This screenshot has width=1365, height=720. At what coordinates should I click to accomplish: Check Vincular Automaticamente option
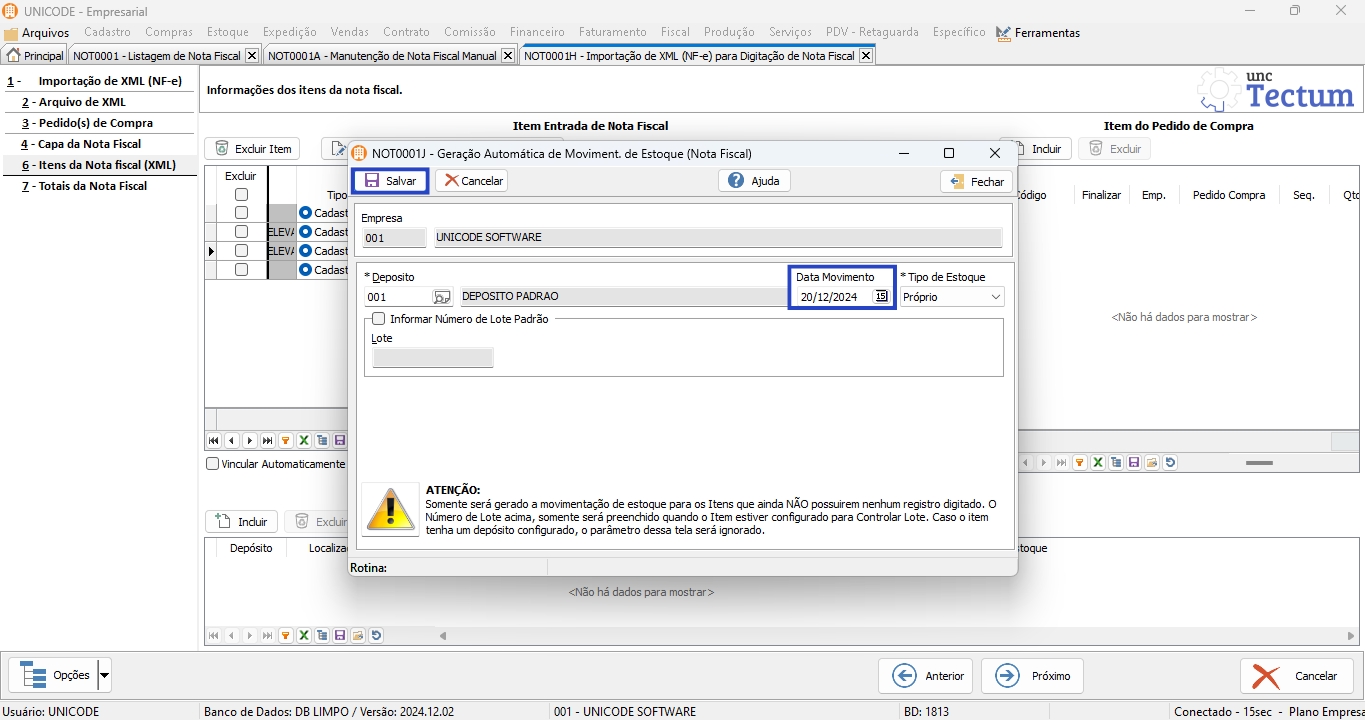[212, 464]
